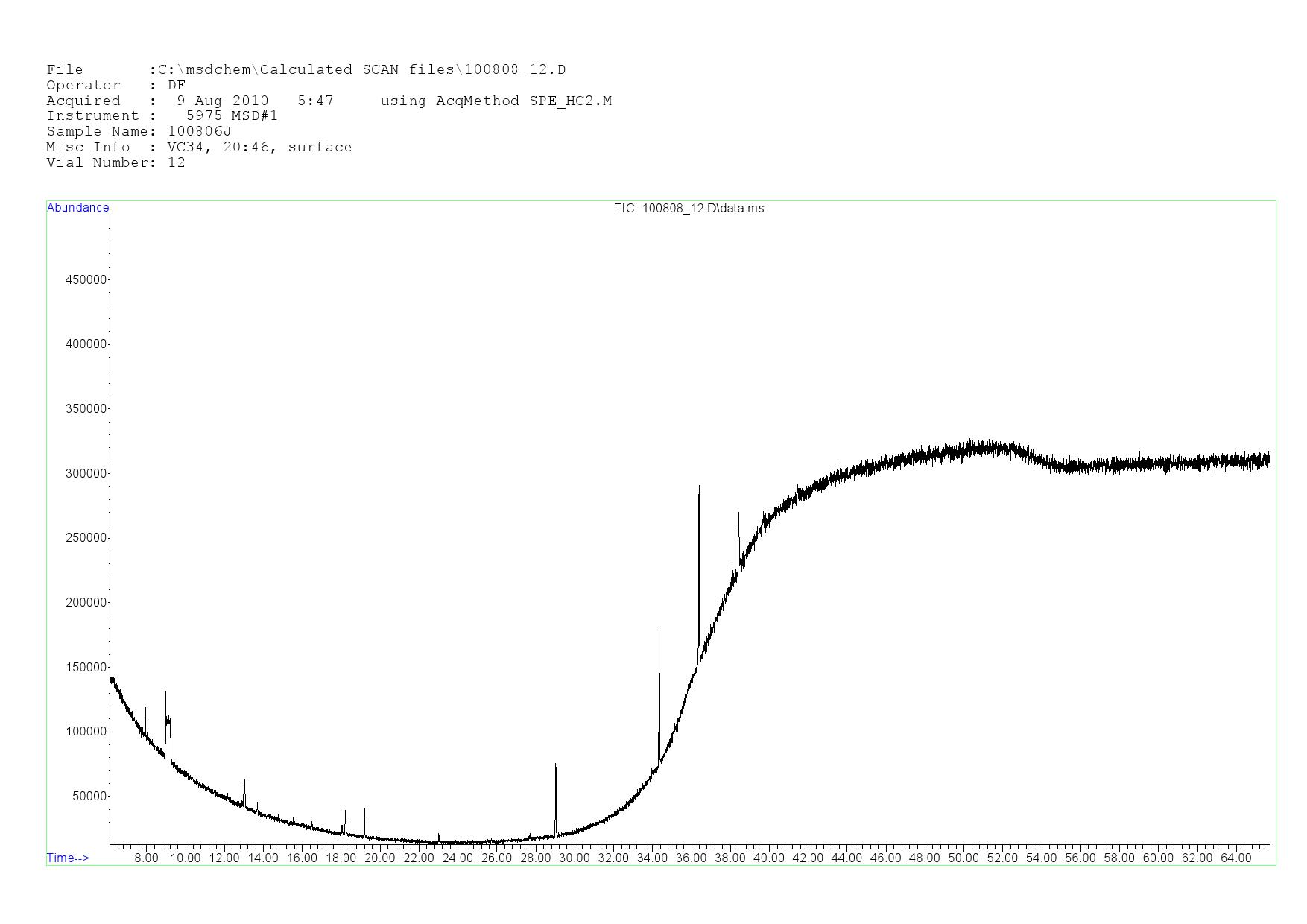
Task: Click the 150000 abundance axis tick label
Action: [86, 667]
